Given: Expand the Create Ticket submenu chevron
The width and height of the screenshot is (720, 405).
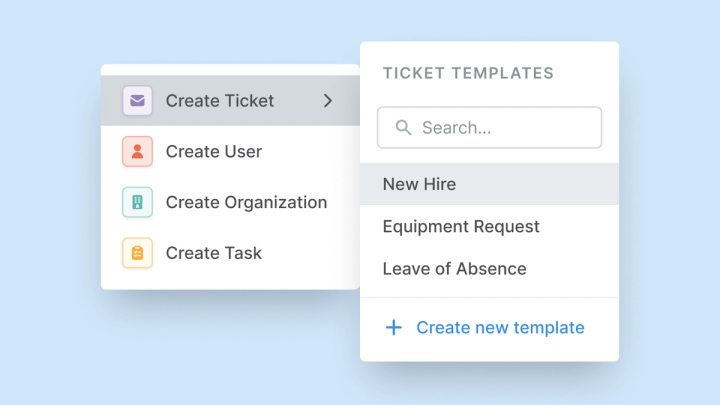Looking at the screenshot, I should 328,101.
